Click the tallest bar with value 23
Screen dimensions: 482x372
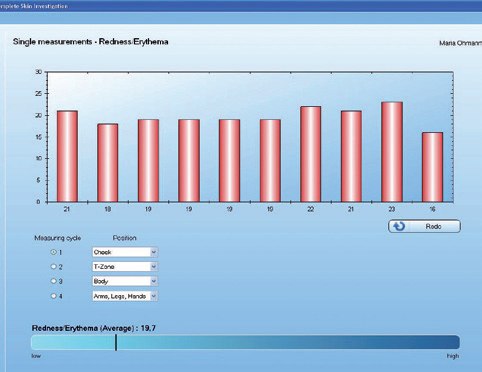[392, 152]
